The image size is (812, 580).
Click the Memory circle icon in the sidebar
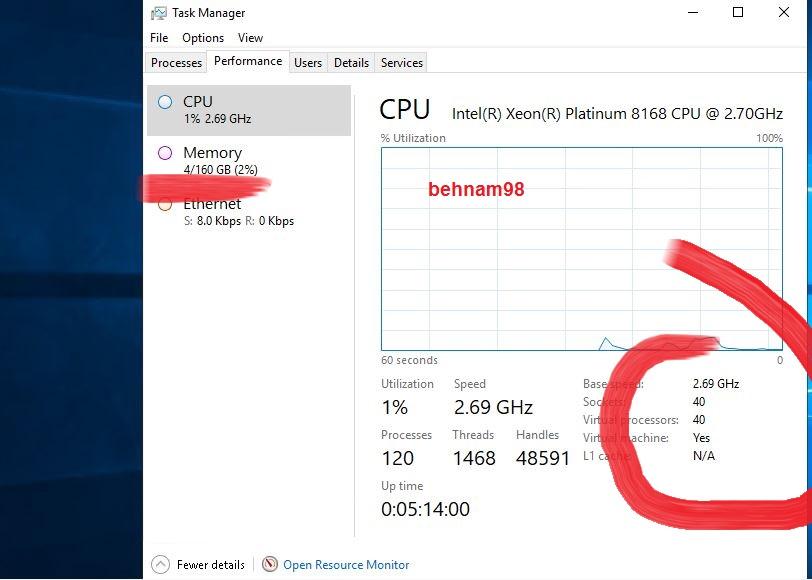click(165, 153)
